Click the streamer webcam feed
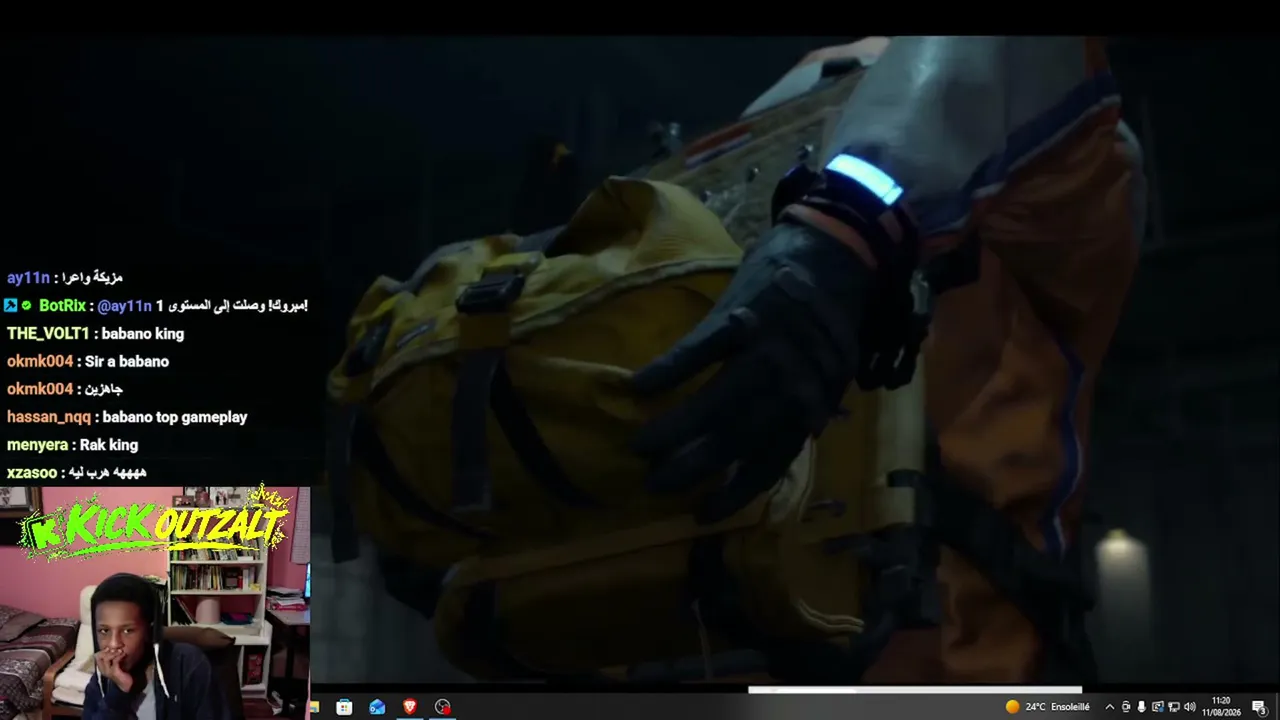 click(x=155, y=603)
